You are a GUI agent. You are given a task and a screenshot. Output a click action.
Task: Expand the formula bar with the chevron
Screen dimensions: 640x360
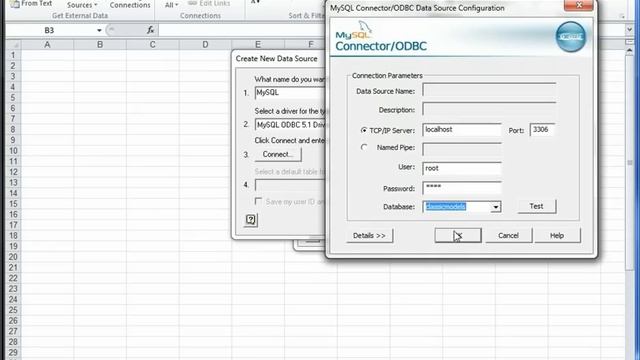coord(629,29)
